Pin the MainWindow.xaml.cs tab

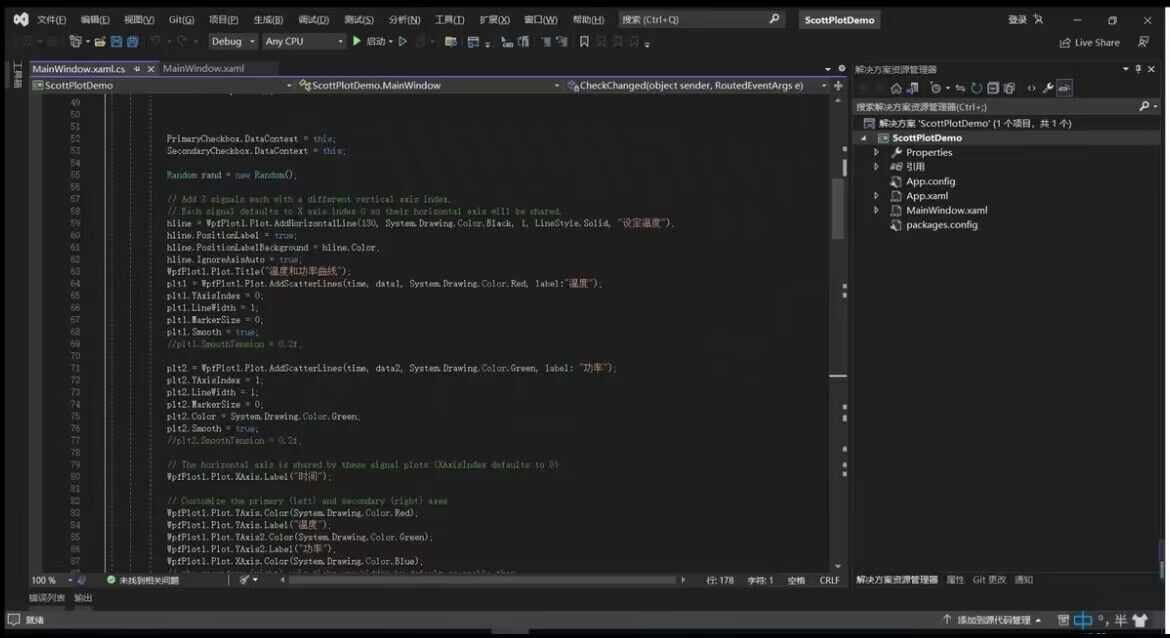[137, 69]
